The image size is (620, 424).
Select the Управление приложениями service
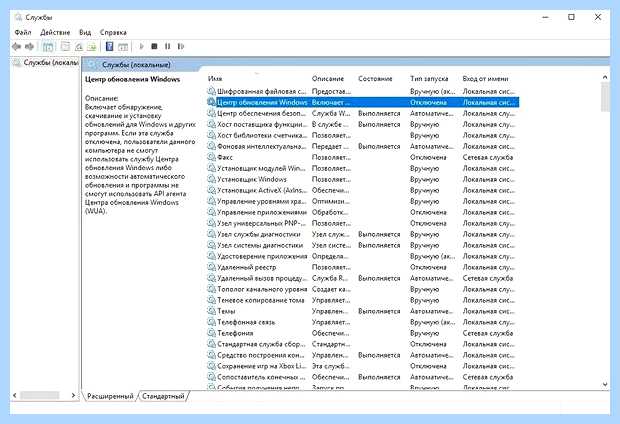(x=363, y=212)
